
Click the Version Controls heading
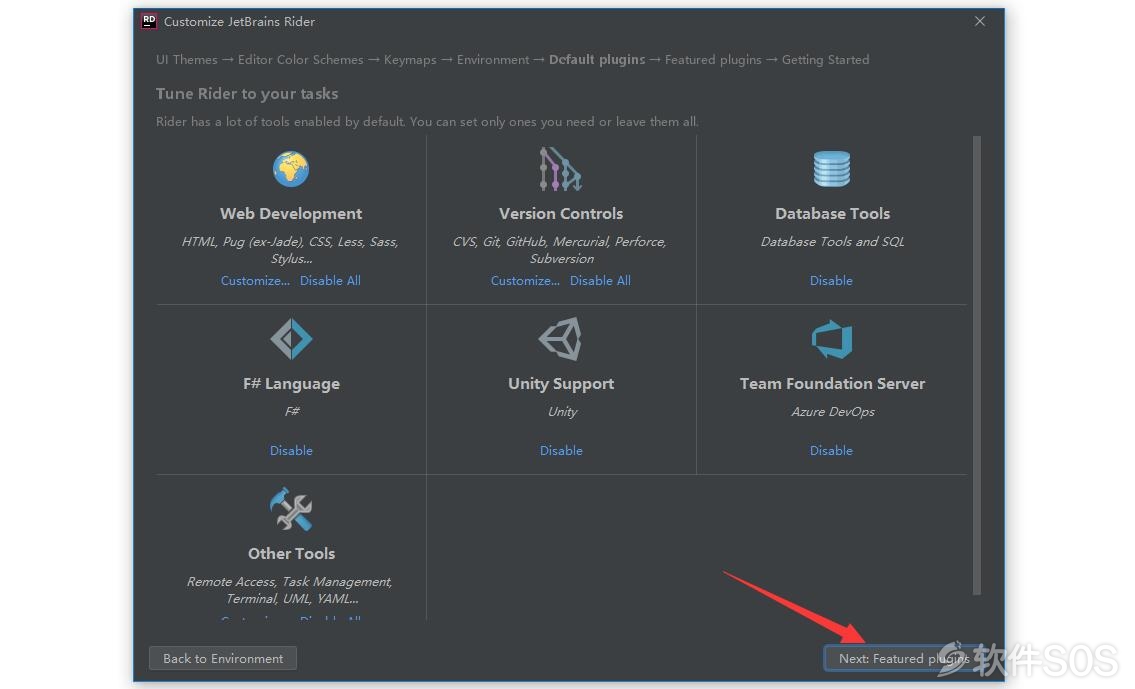pyautogui.click(x=561, y=214)
